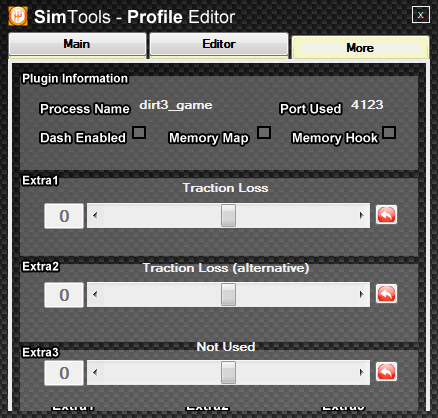
Task: Click right arrow of Extra2 slider
Action: (362, 294)
